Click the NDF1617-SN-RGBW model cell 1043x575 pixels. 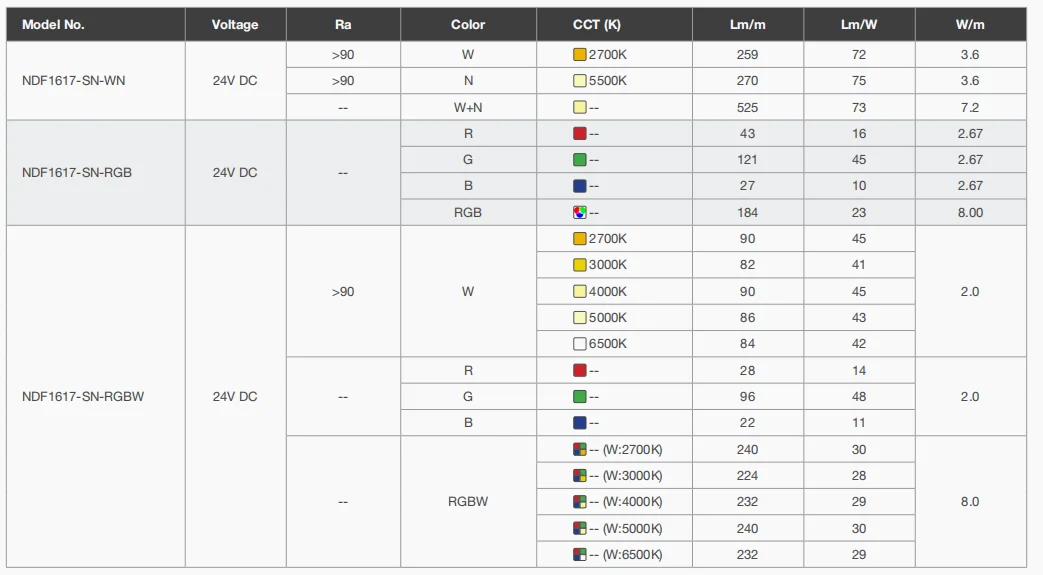[83, 396]
